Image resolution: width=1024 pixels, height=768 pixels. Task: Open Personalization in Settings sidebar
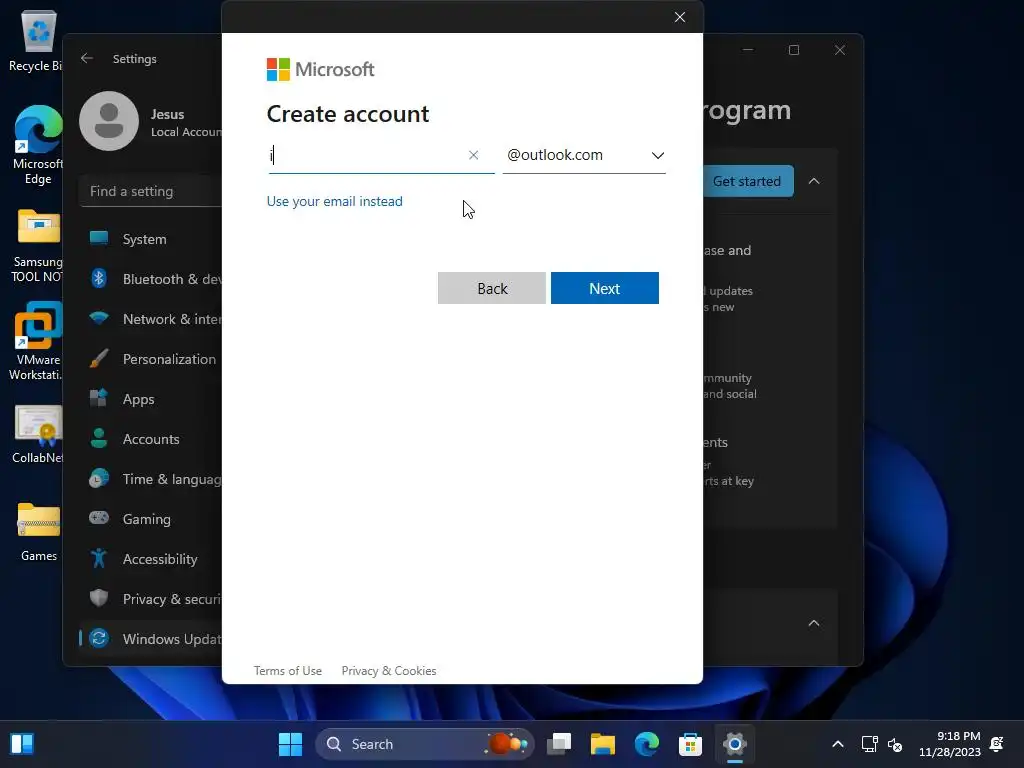150,359
